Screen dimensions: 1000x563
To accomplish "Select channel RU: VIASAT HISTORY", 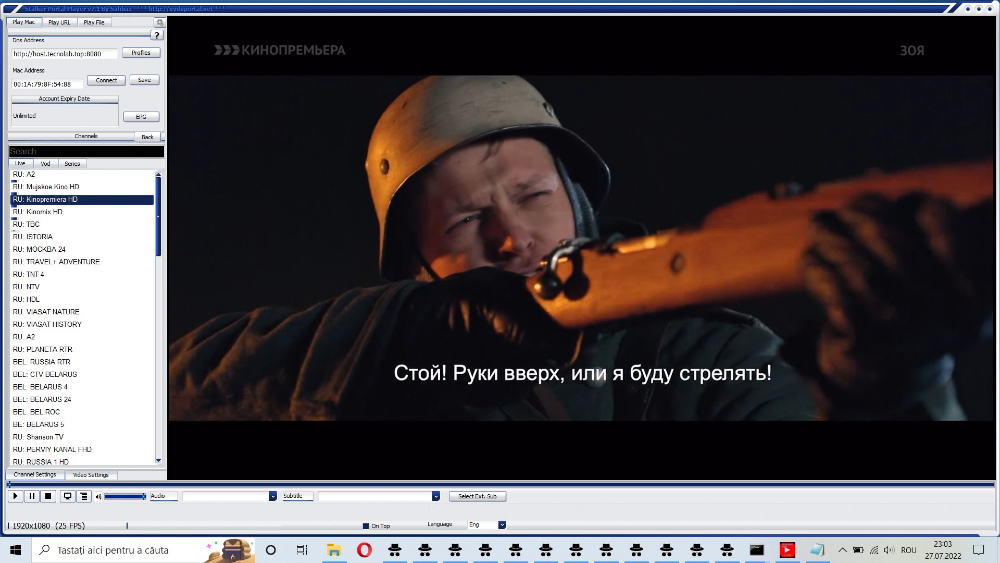I will 82,325.
